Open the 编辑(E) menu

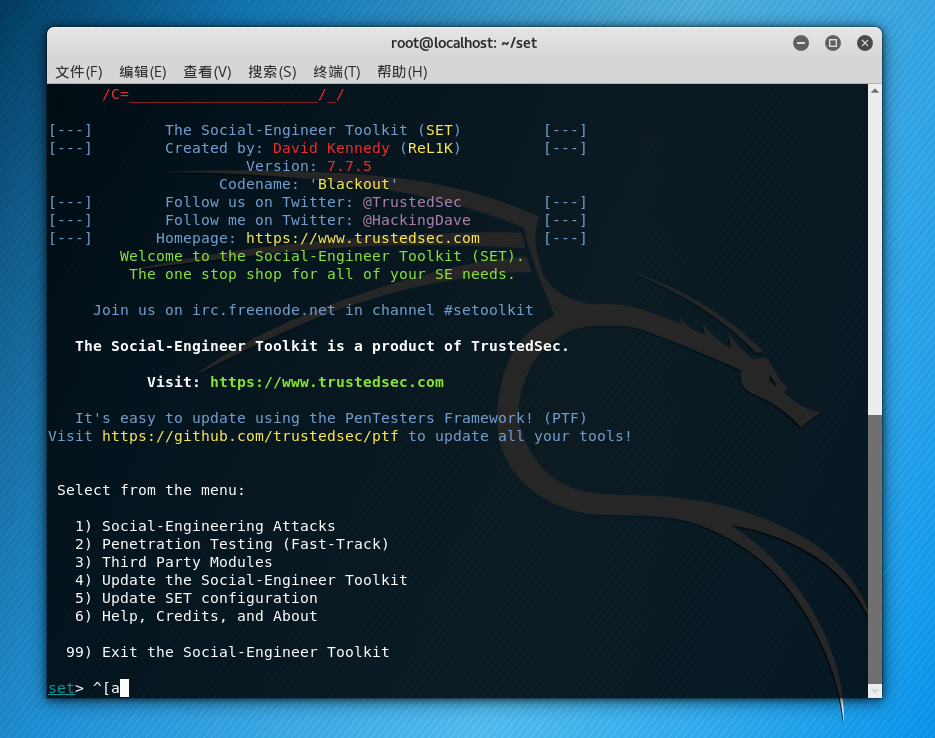[x=143, y=72]
